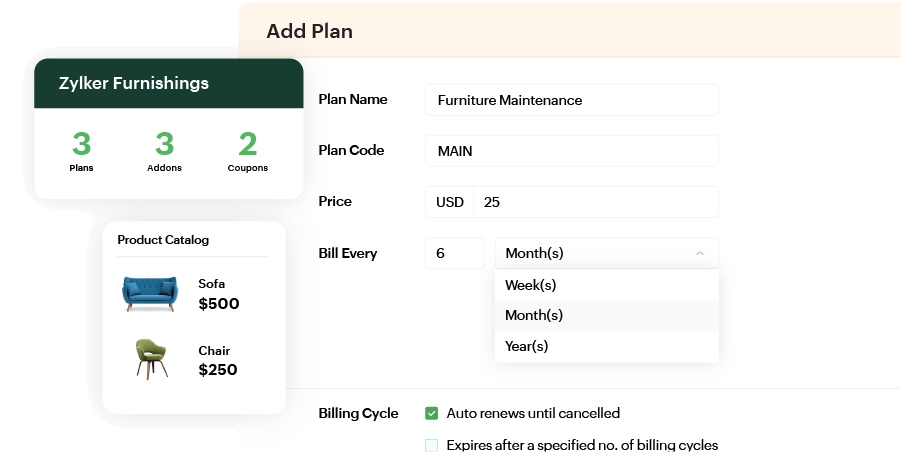901x452 pixels.
Task: Click the blue sofa product image
Action: tap(149, 292)
